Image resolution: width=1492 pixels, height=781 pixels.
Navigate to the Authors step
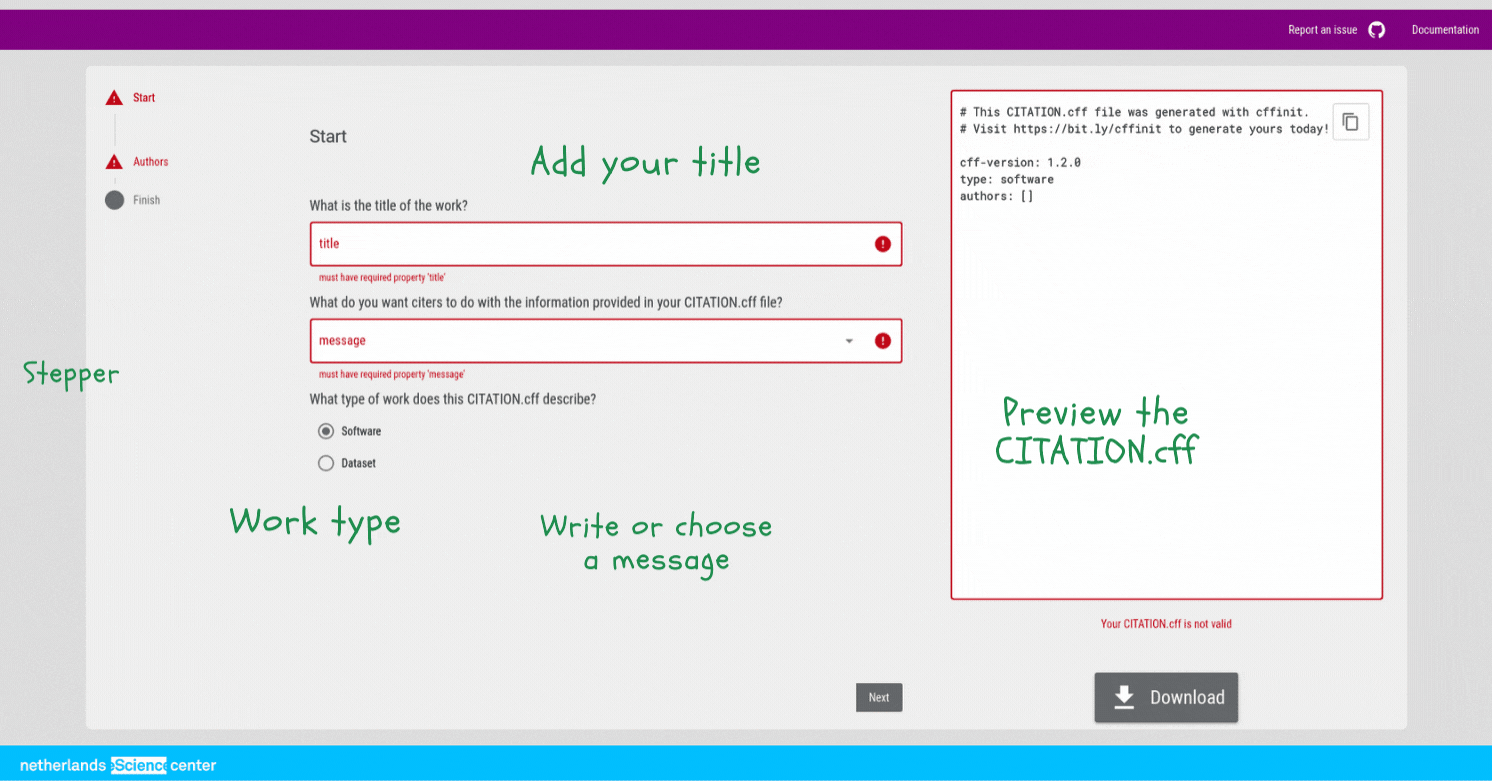(x=149, y=160)
